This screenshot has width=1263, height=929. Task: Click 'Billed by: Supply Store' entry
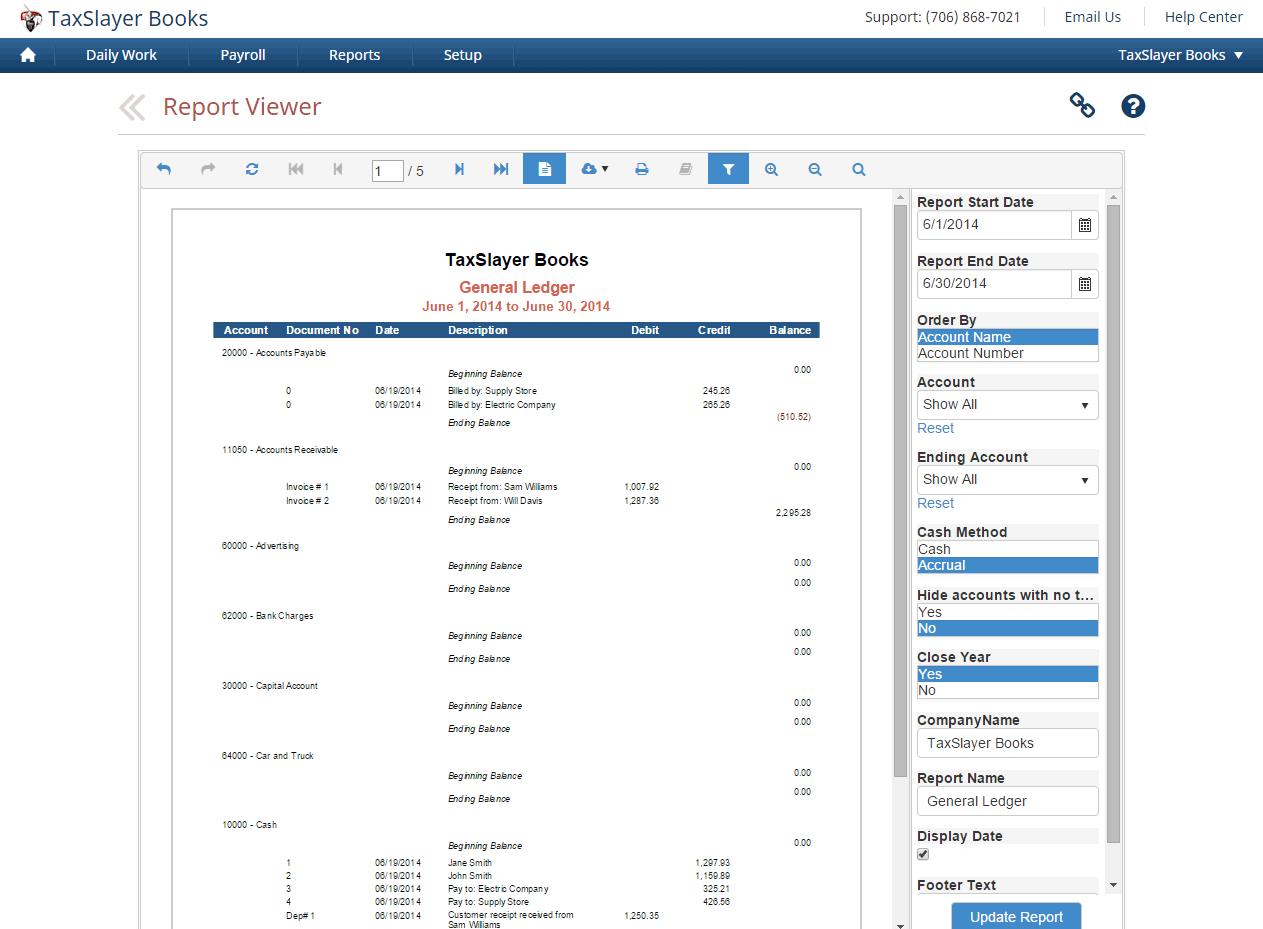(x=493, y=391)
